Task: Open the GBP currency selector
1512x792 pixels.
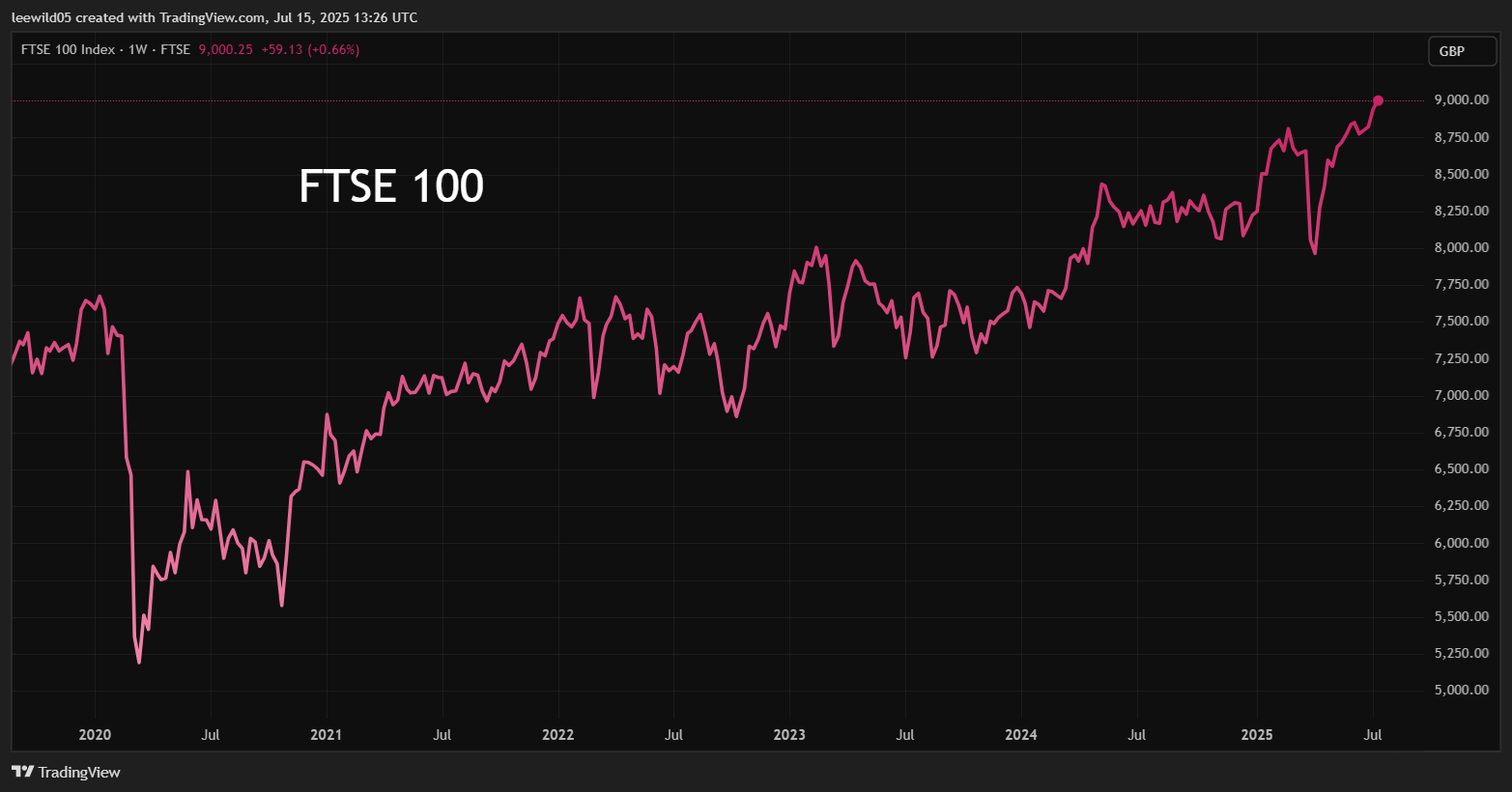Action: click(x=1462, y=51)
